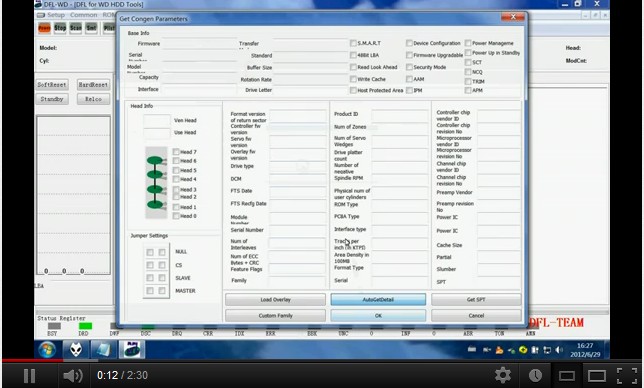The width and height of the screenshot is (644, 388).
Task: Toggle the AAM checkbox
Action: (x=409, y=79)
